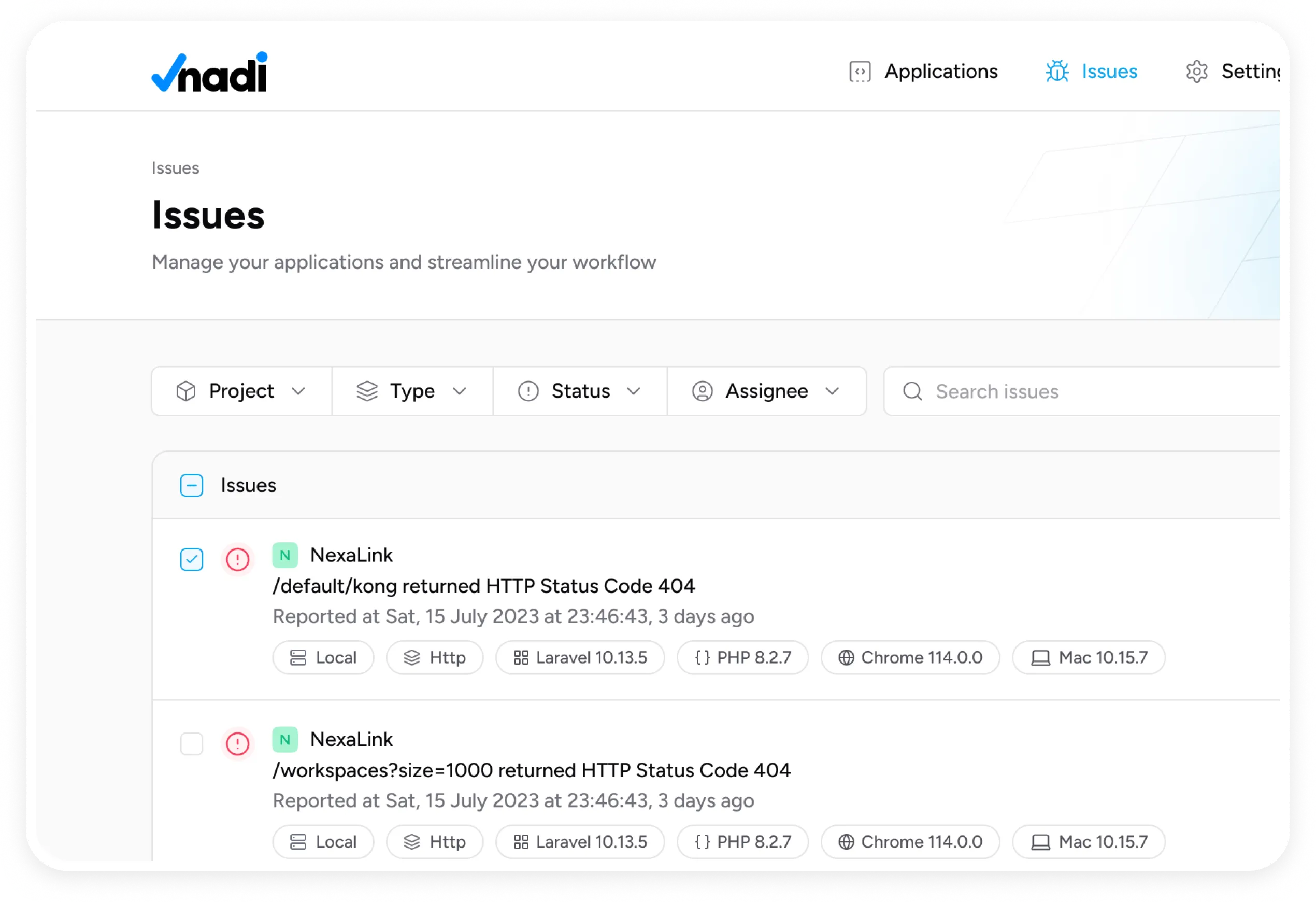Click the Issues bug icon
Screen dimensions: 1316x902
point(1056,72)
